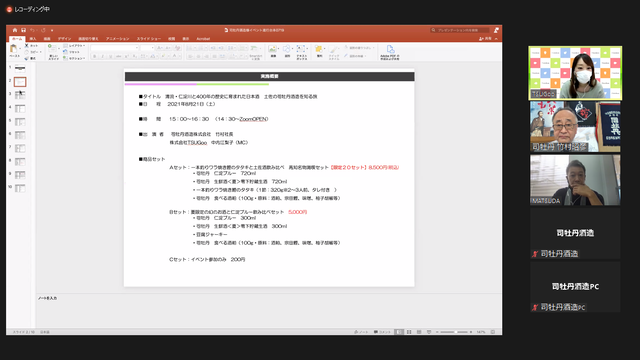Select slide 1 thumbnail
640x360 pixels.
20,68
